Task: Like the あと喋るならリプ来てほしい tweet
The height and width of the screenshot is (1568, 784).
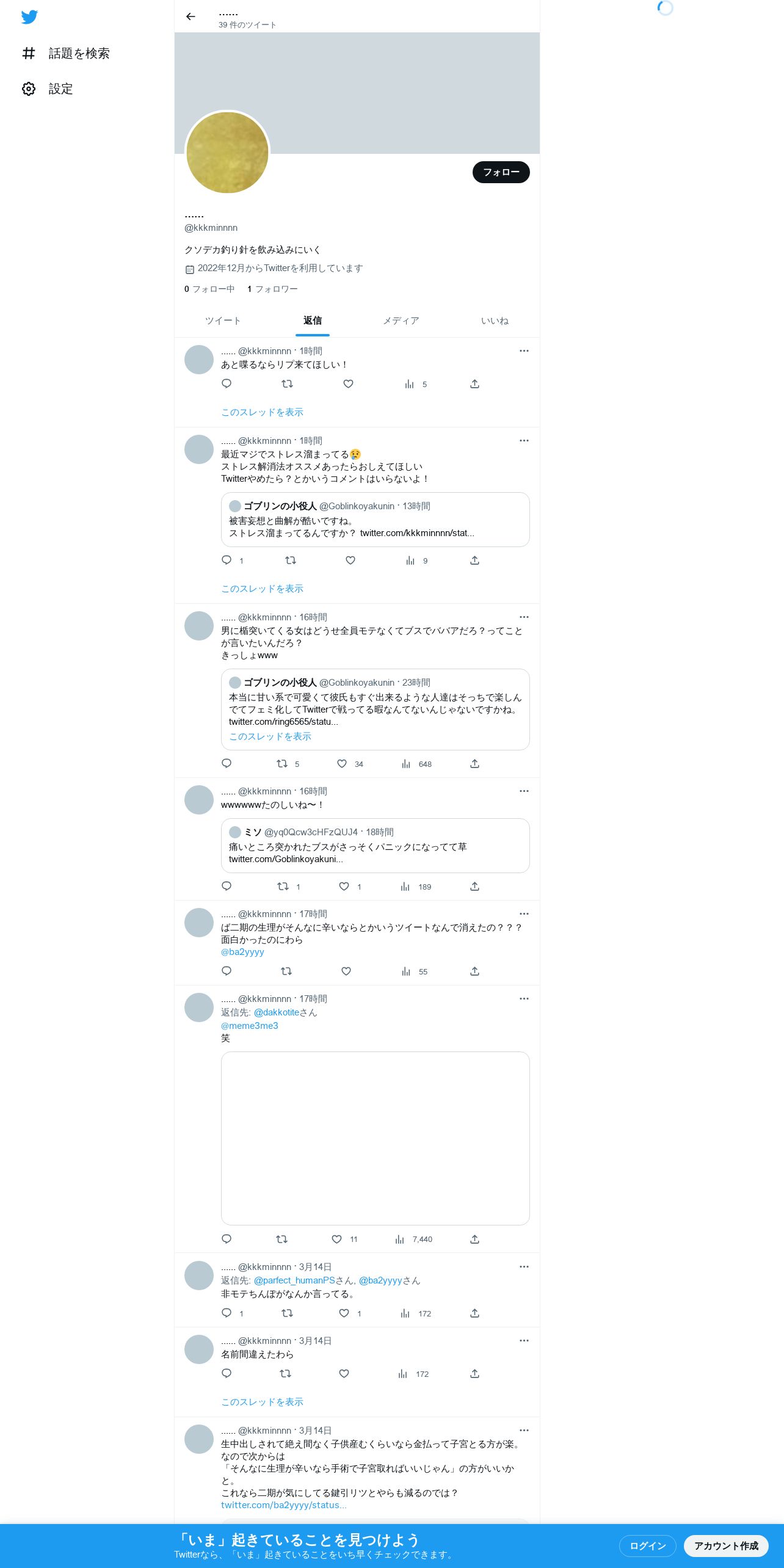Action: point(348,384)
